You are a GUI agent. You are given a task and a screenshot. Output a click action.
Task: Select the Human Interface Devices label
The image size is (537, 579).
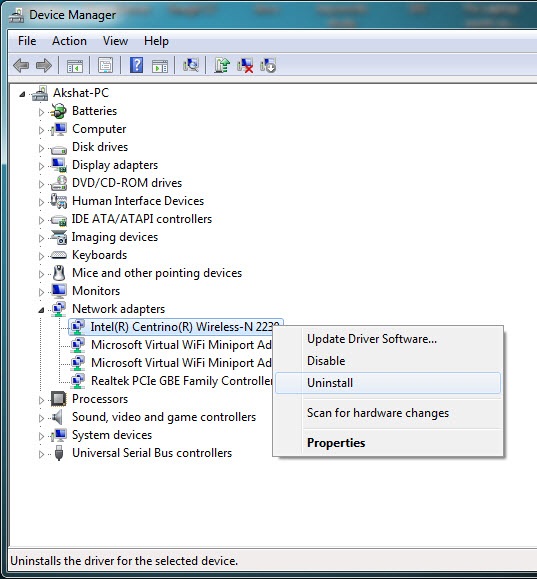(138, 201)
